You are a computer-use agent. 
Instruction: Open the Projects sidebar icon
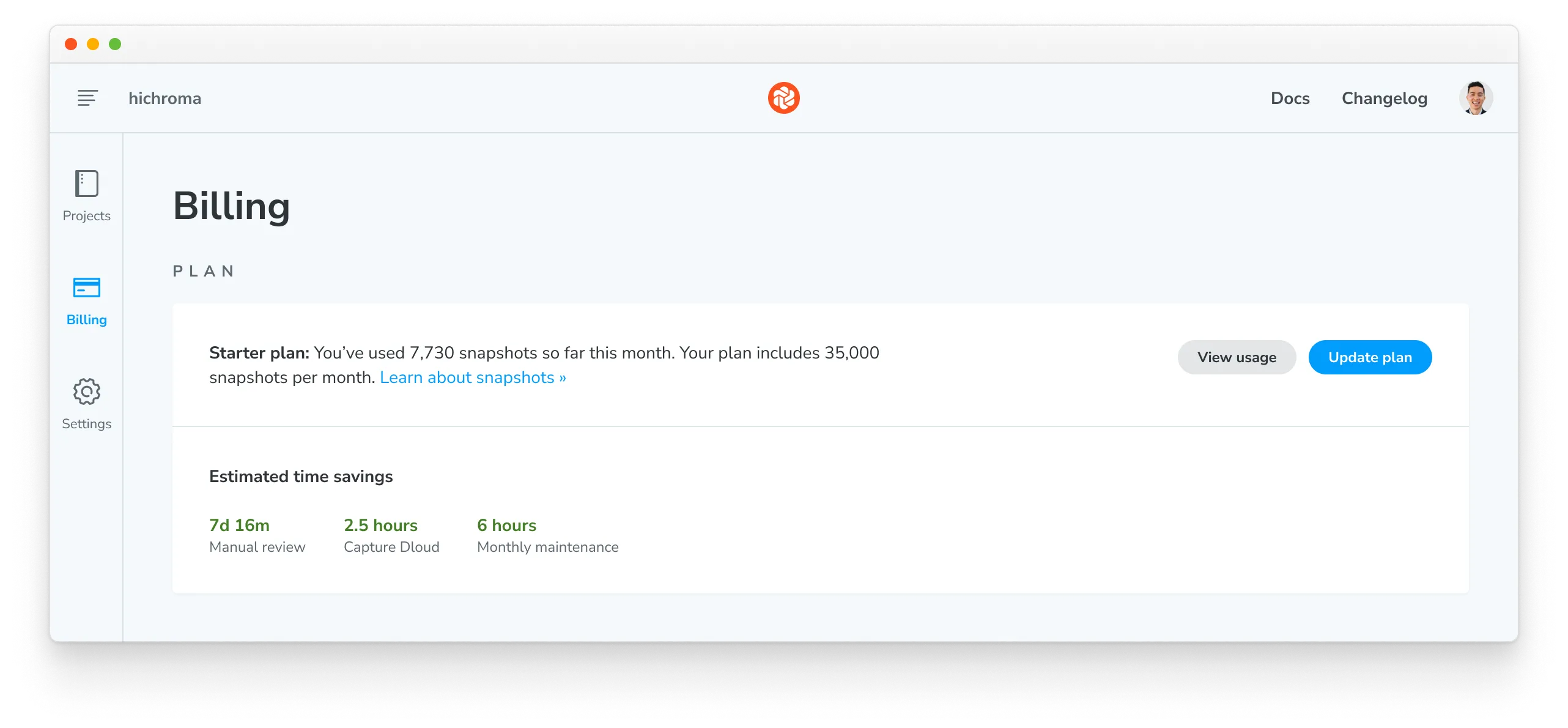(87, 184)
